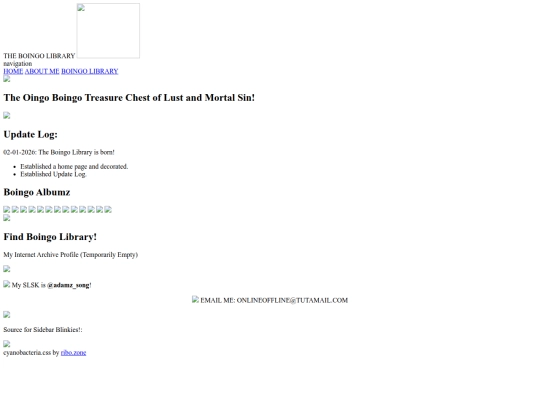Click the @adamz_song username text

pos(68,285)
